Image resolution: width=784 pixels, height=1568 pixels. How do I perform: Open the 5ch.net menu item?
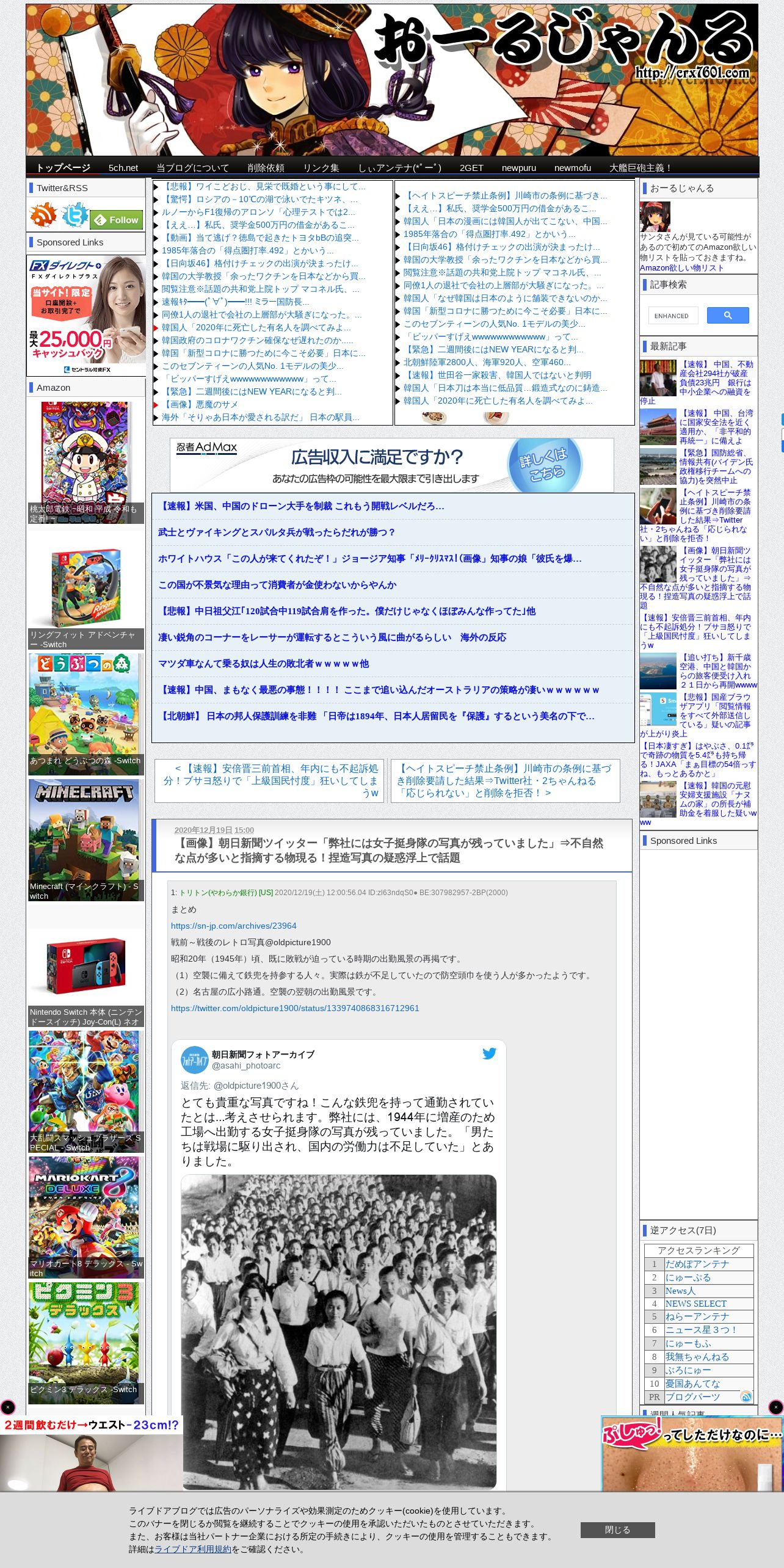coord(123,168)
